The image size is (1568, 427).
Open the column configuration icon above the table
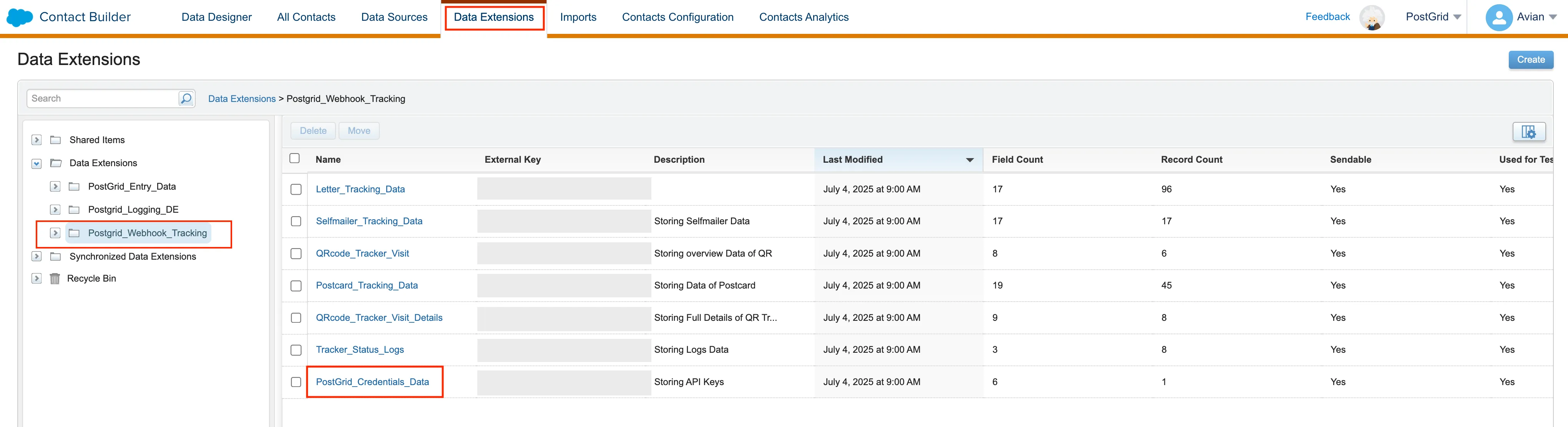(x=1529, y=132)
